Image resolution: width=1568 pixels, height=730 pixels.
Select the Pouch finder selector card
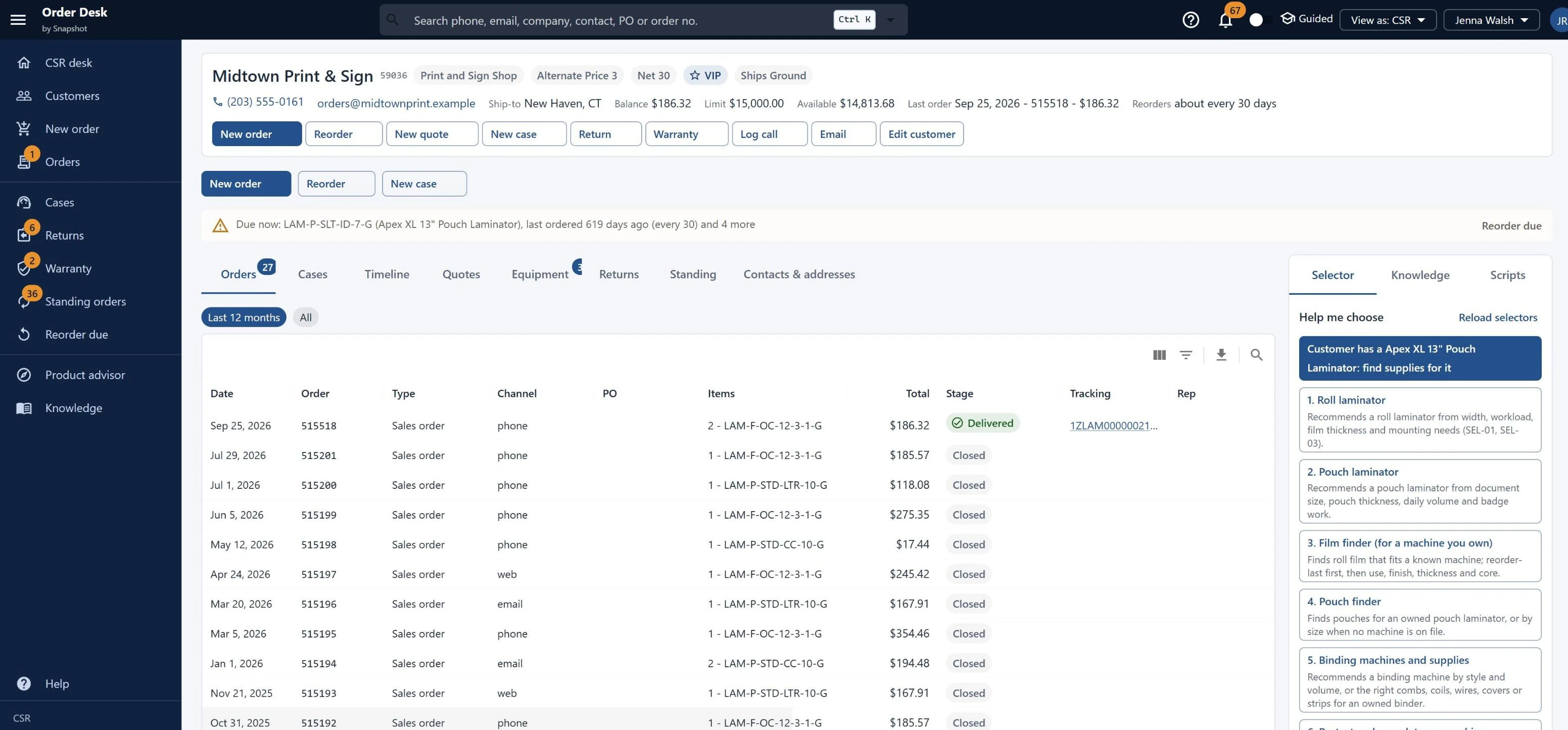point(1419,614)
